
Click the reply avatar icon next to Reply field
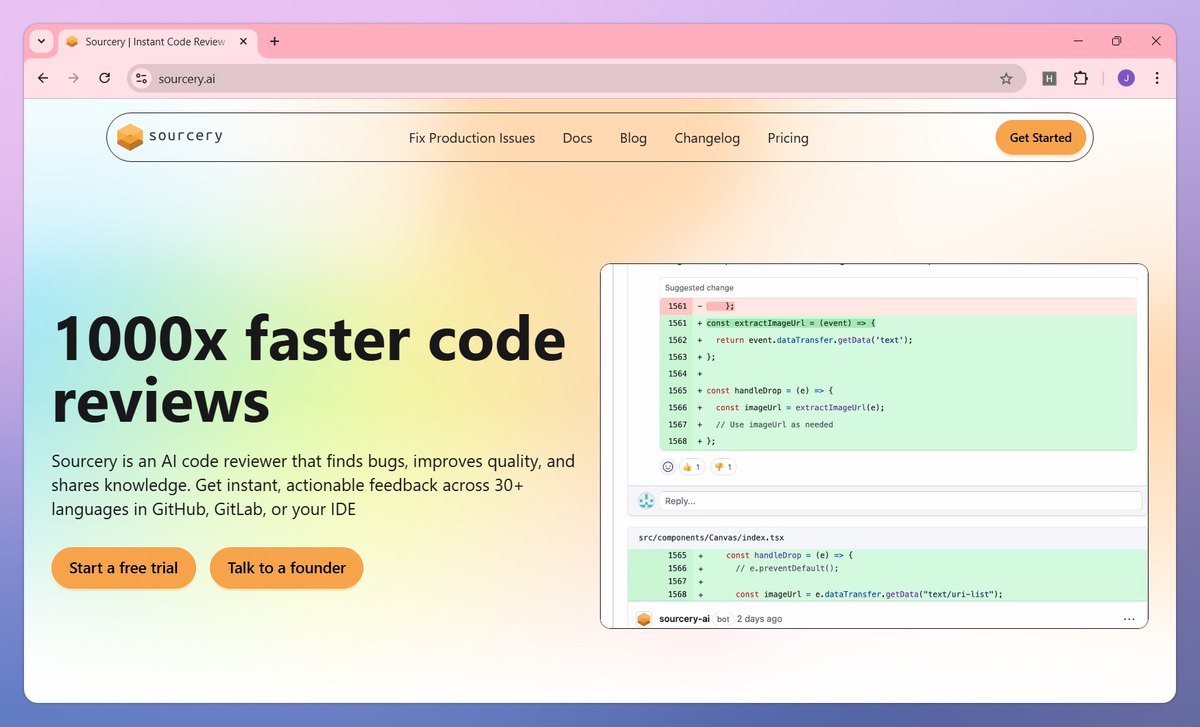pos(644,500)
